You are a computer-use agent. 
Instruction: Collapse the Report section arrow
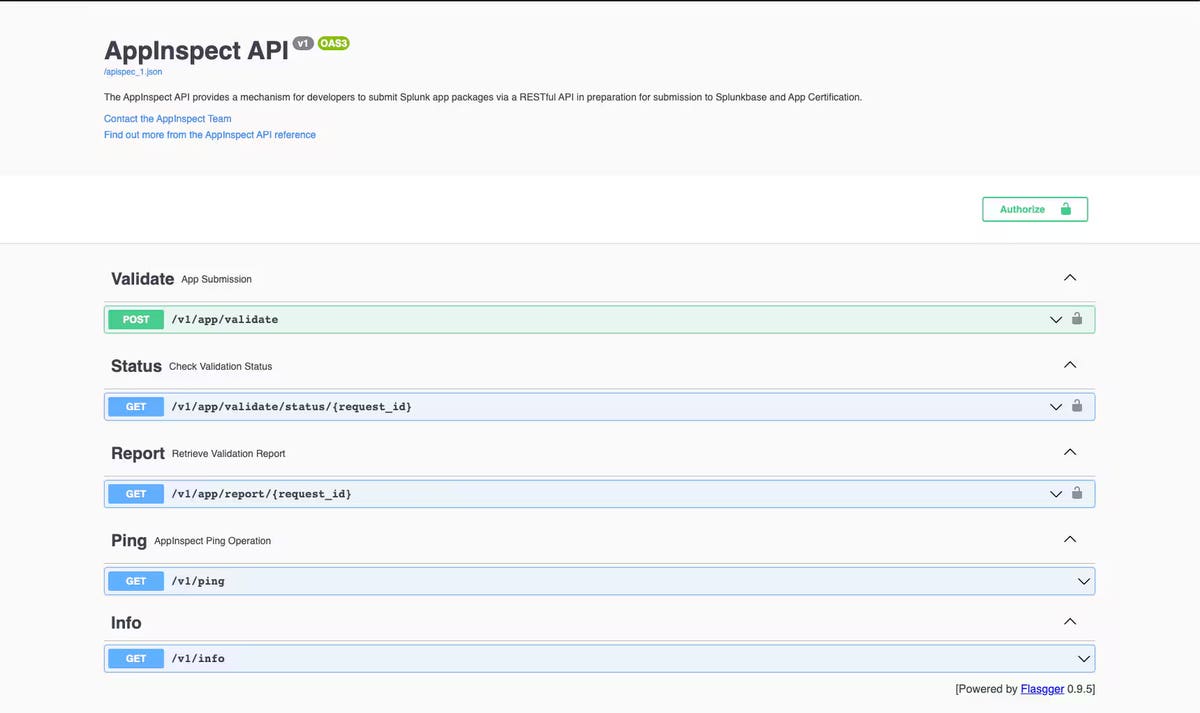[x=1070, y=452]
